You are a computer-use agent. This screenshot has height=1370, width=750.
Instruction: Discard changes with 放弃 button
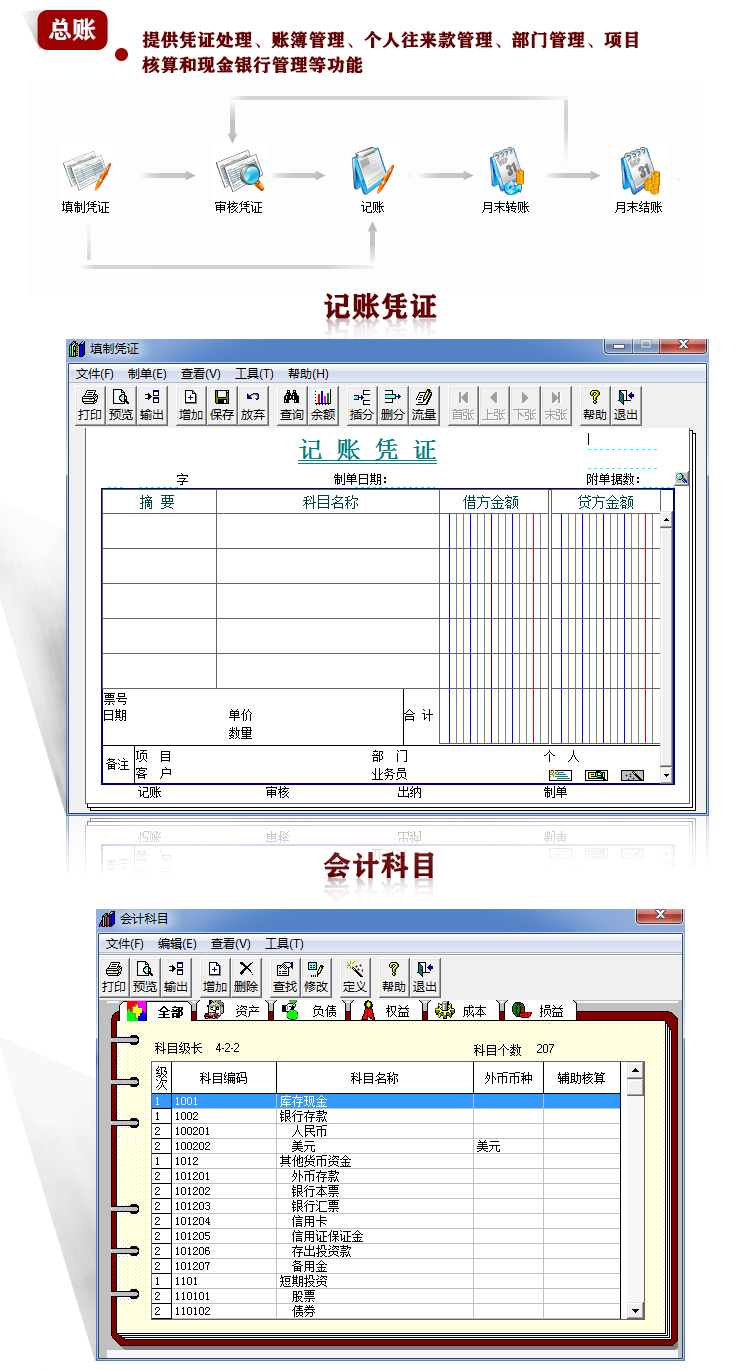tap(253, 405)
